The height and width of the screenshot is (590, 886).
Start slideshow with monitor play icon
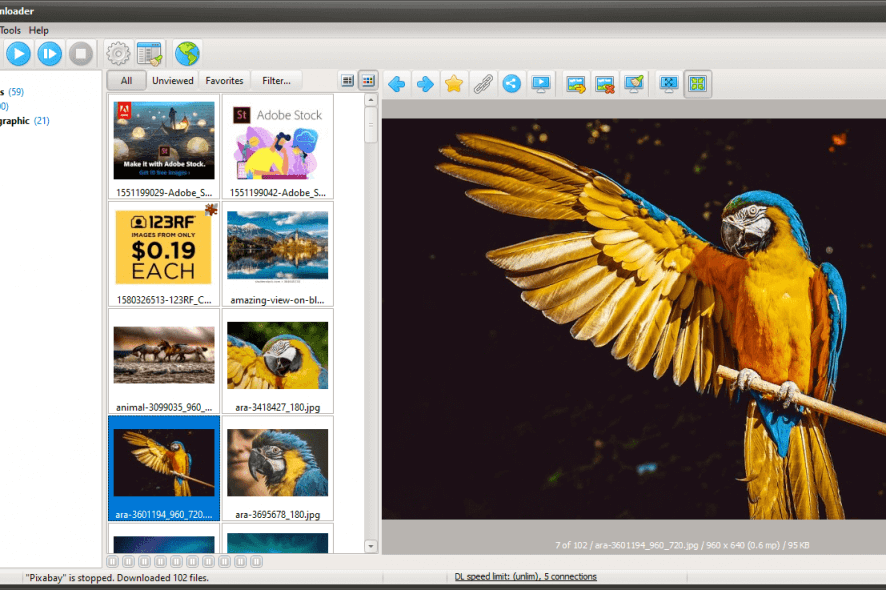coord(541,84)
